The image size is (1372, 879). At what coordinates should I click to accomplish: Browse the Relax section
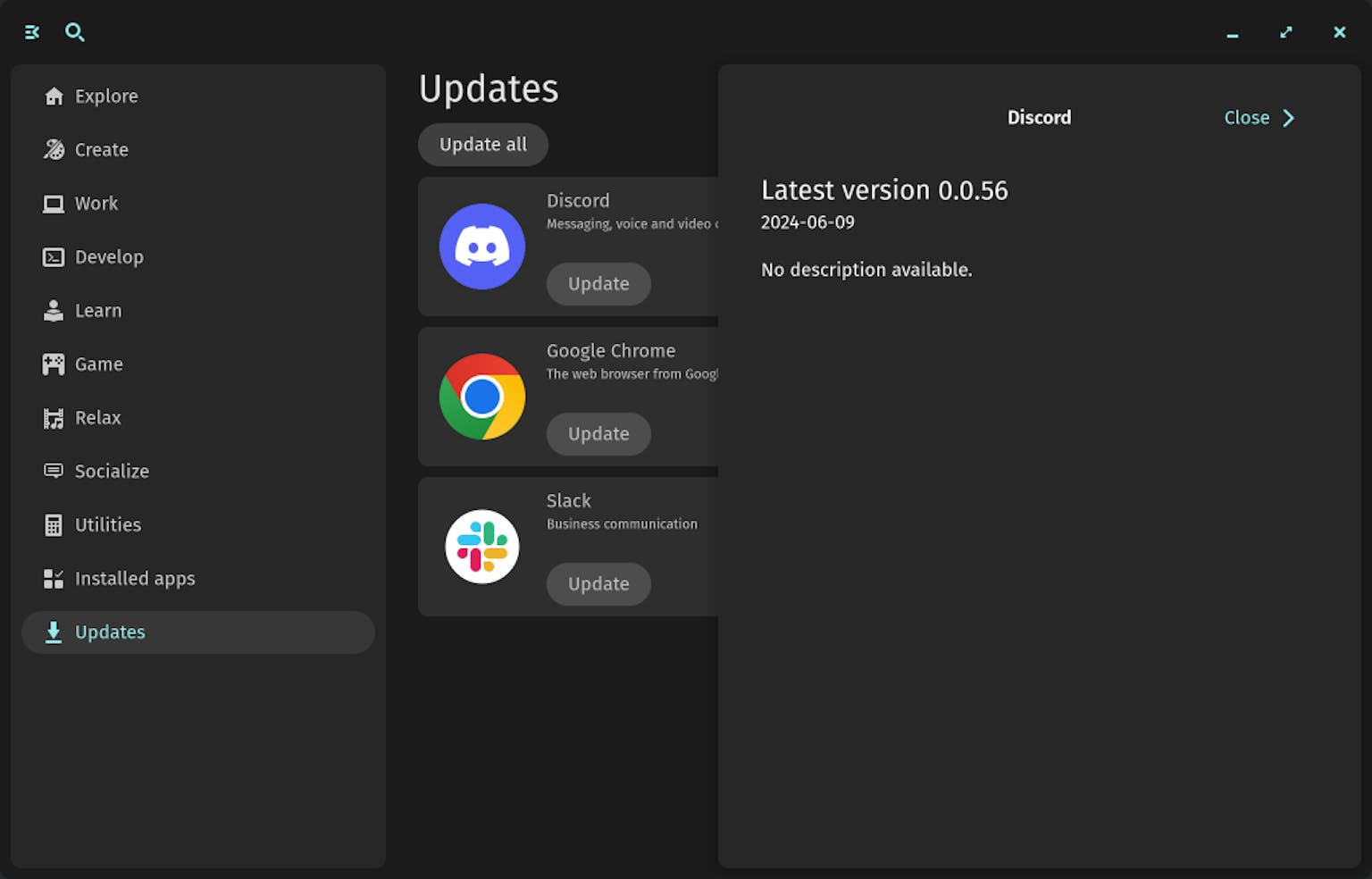tap(97, 417)
